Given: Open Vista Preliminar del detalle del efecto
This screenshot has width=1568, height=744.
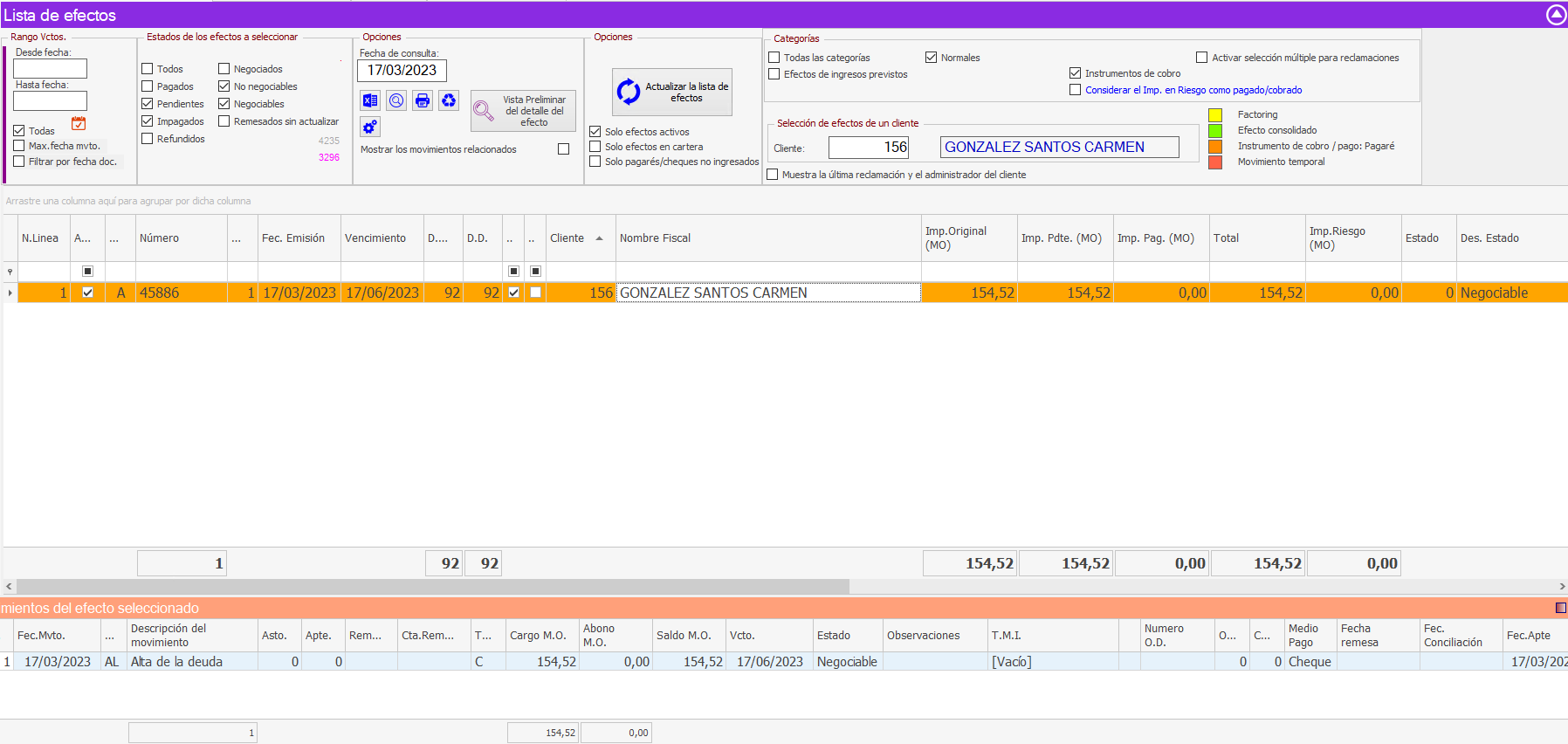Looking at the screenshot, I should click(523, 111).
